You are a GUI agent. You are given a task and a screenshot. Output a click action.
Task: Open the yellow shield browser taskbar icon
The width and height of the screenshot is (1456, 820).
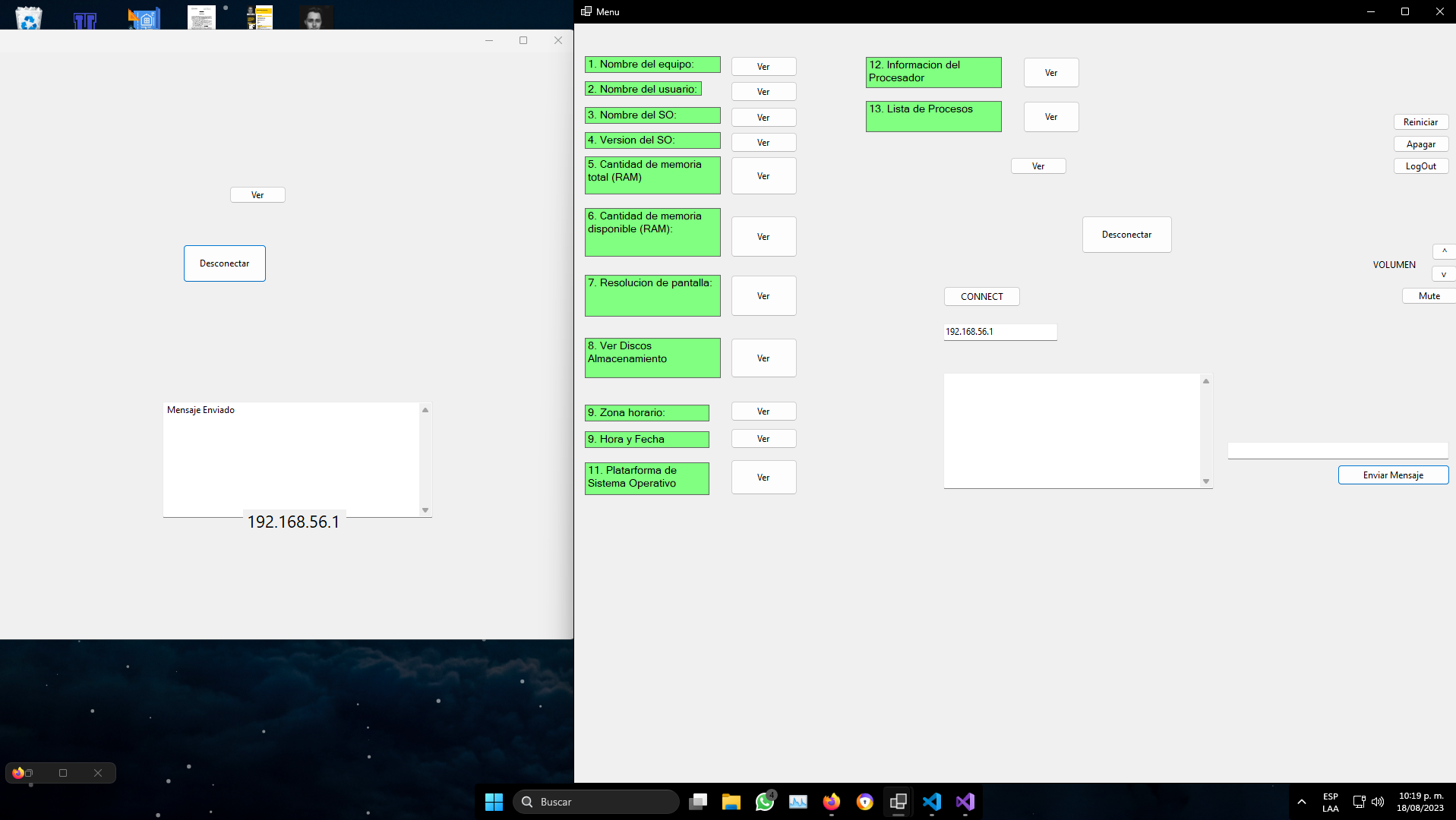coord(865,802)
